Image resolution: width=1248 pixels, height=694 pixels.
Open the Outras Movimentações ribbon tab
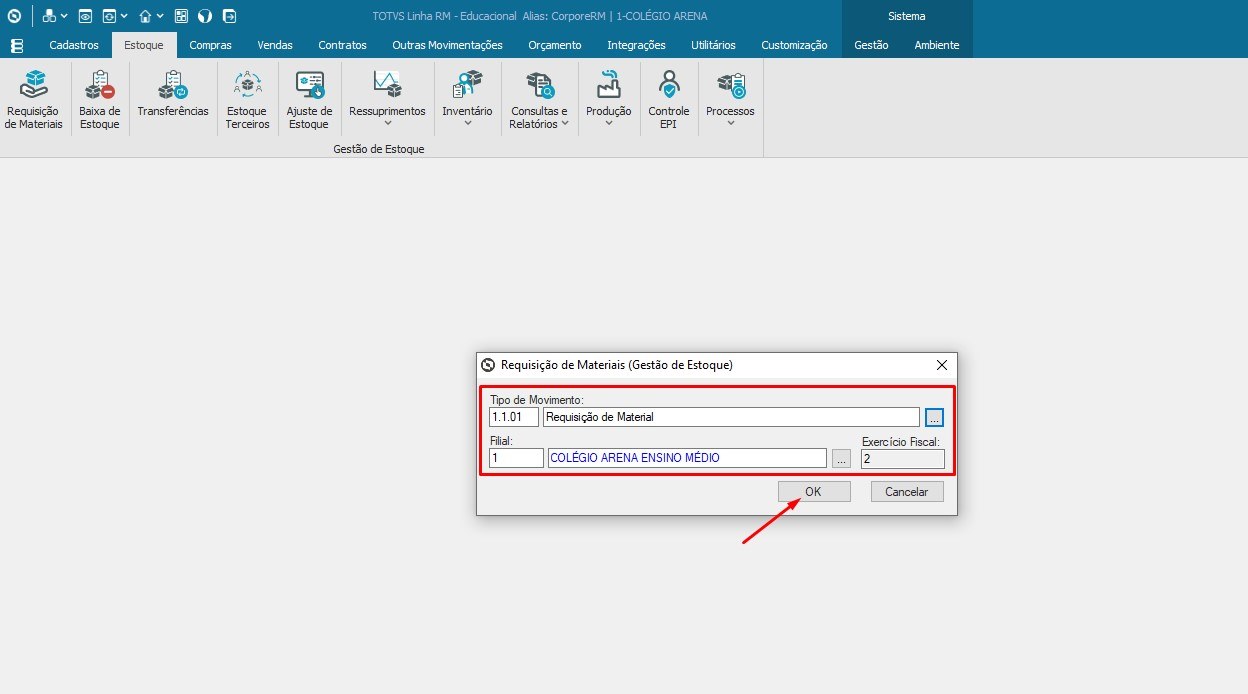pyautogui.click(x=447, y=44)
